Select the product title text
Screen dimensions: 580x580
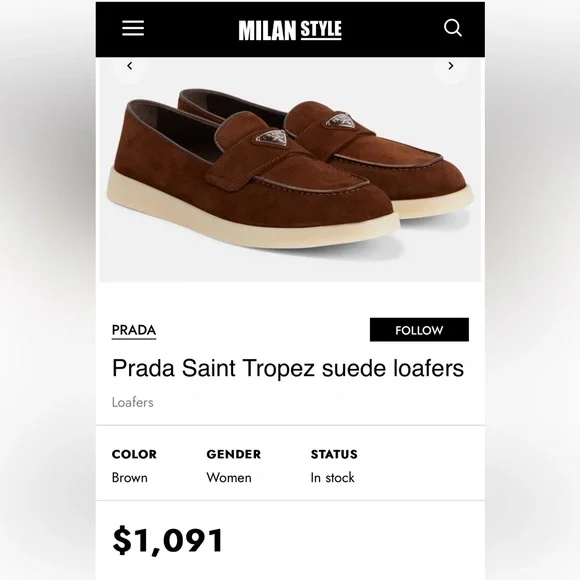tap(288, 368)
